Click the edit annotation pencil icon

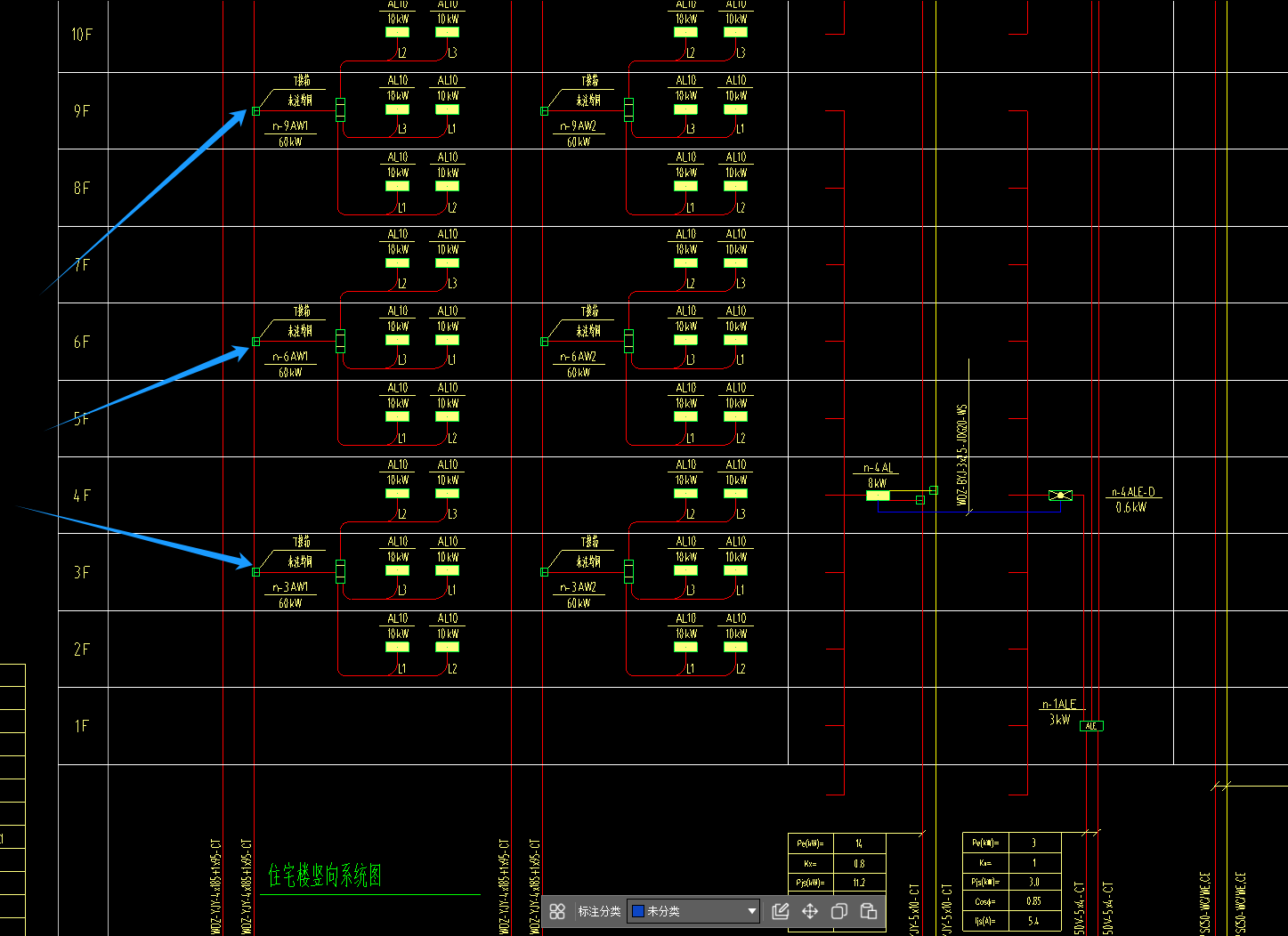[x=781, y=911]
